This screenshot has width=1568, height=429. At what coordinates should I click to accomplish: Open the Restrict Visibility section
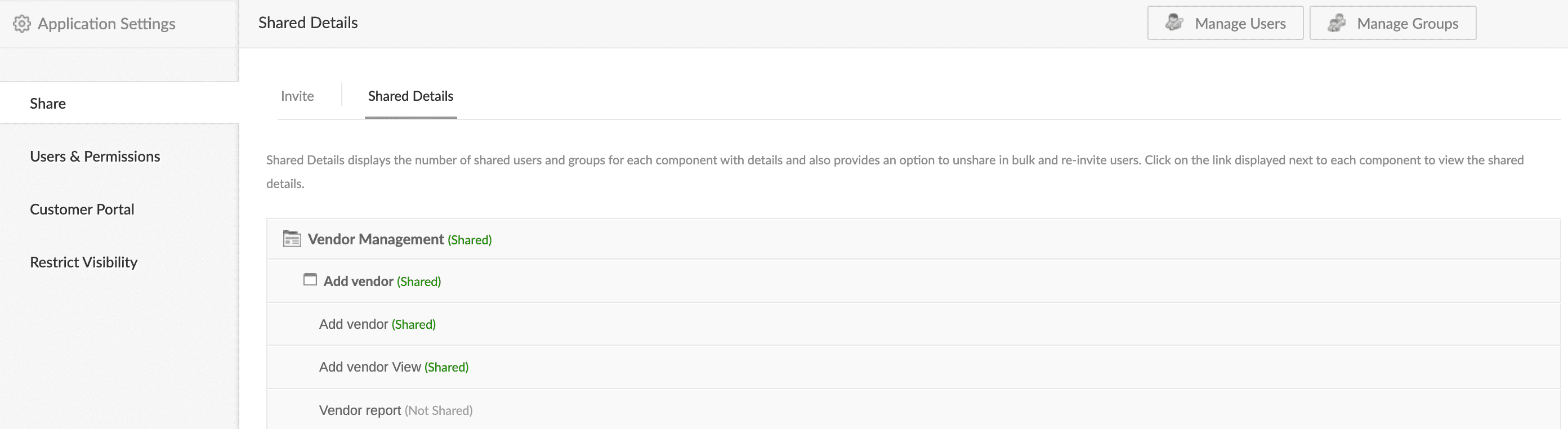(83, 262)
